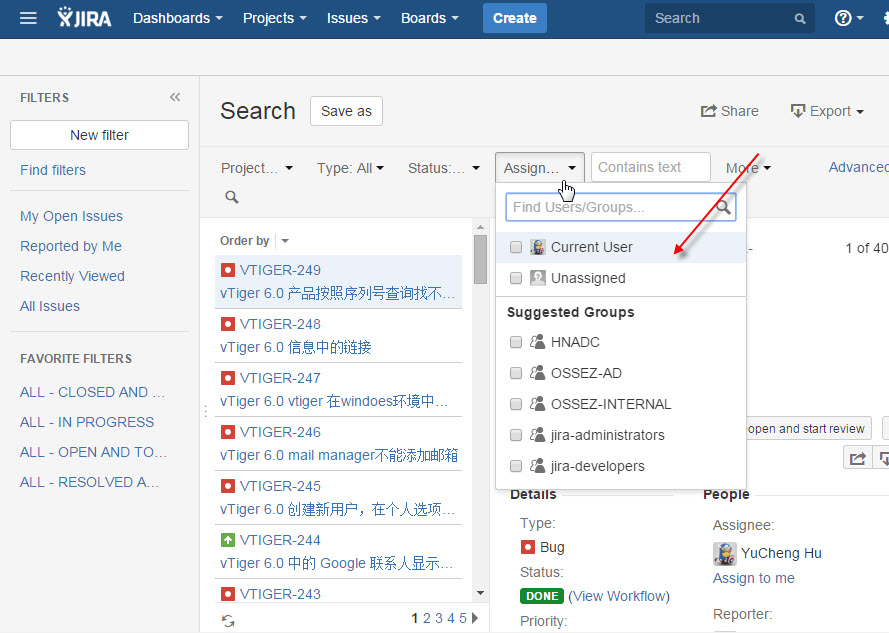This screenshot has width=889, height=633.
Task: Open the Status filter dropdown
Action: (444, 168)
